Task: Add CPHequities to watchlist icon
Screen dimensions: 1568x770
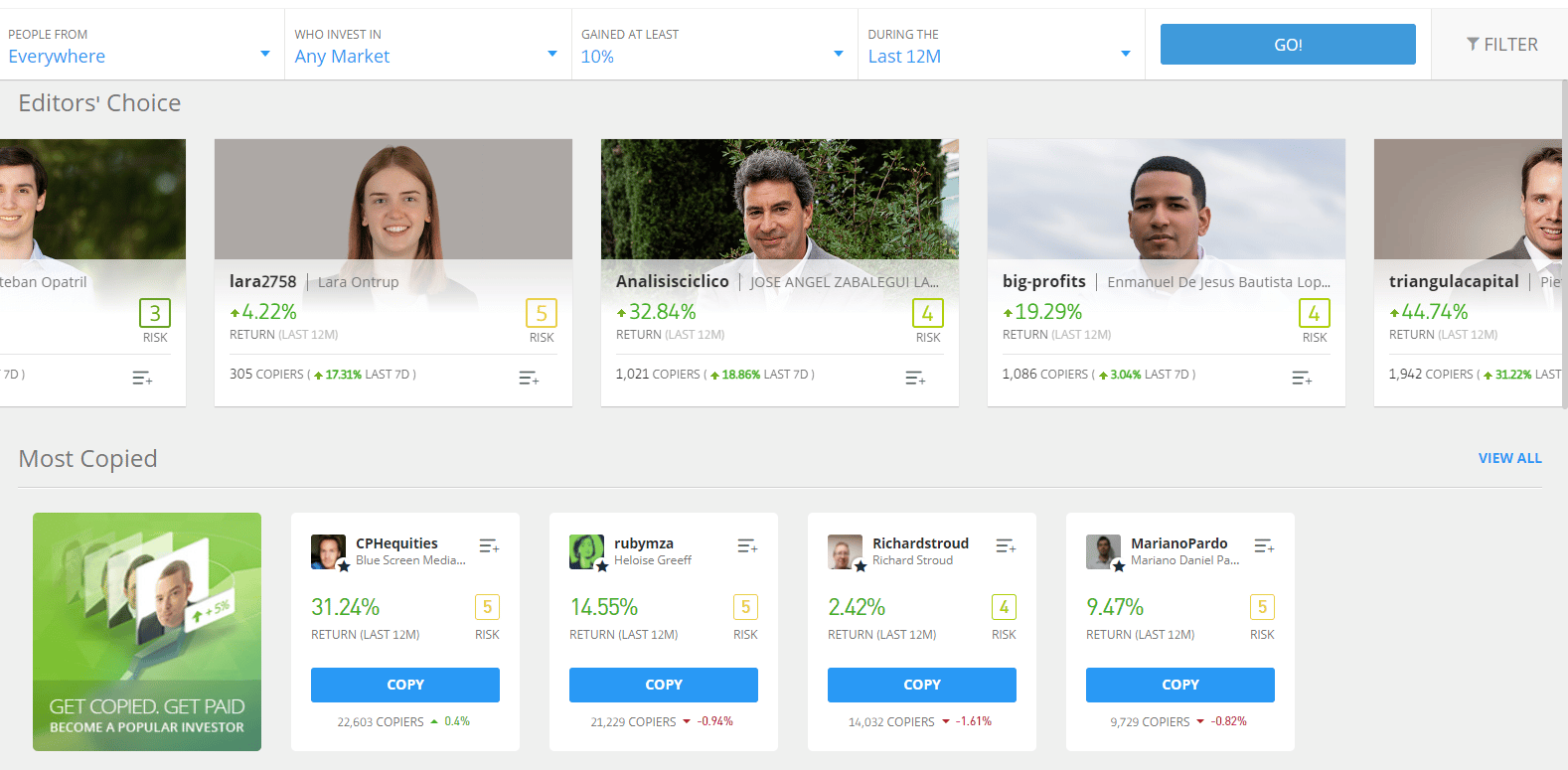Action: pos(489,545)
